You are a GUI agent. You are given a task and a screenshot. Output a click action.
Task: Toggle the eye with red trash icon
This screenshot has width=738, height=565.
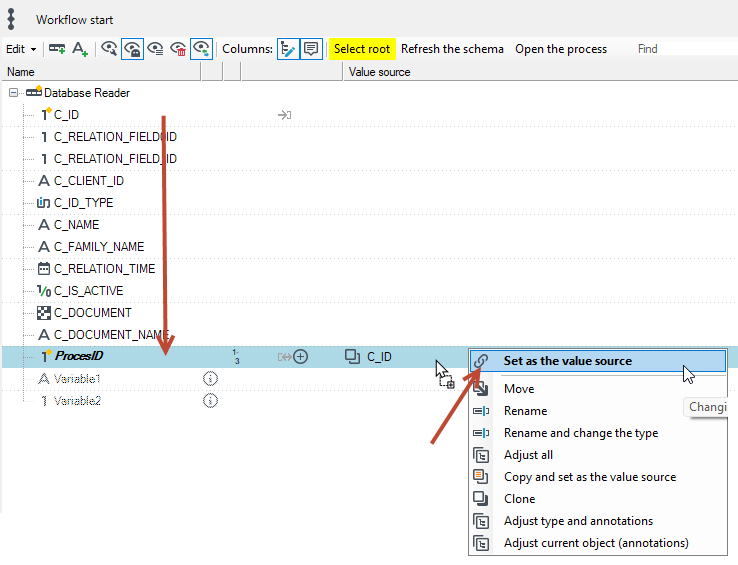[178, 49]
